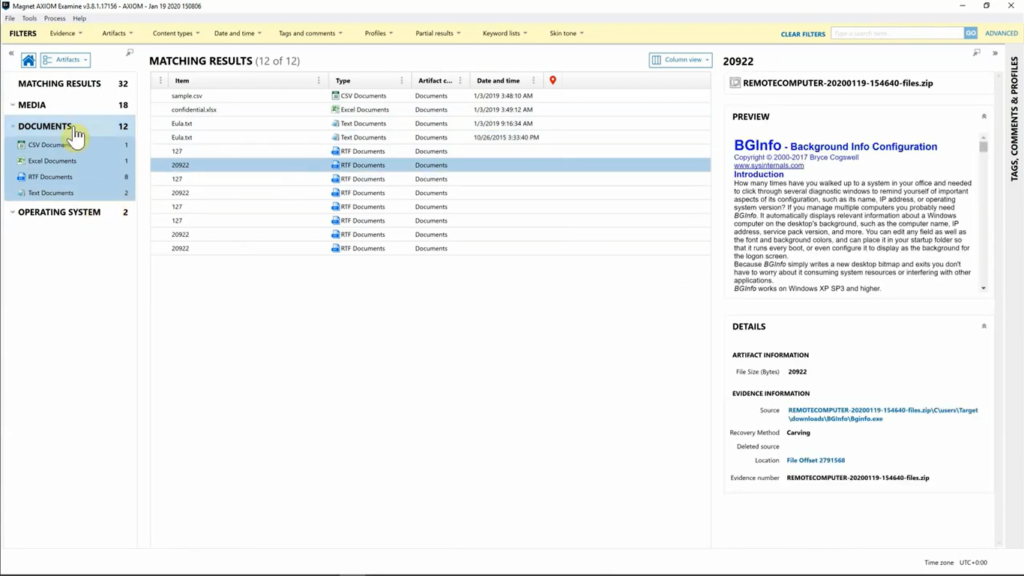Select the Text Documents tree item
Screen dimensions: 1024x576
(x=72, y=193)
